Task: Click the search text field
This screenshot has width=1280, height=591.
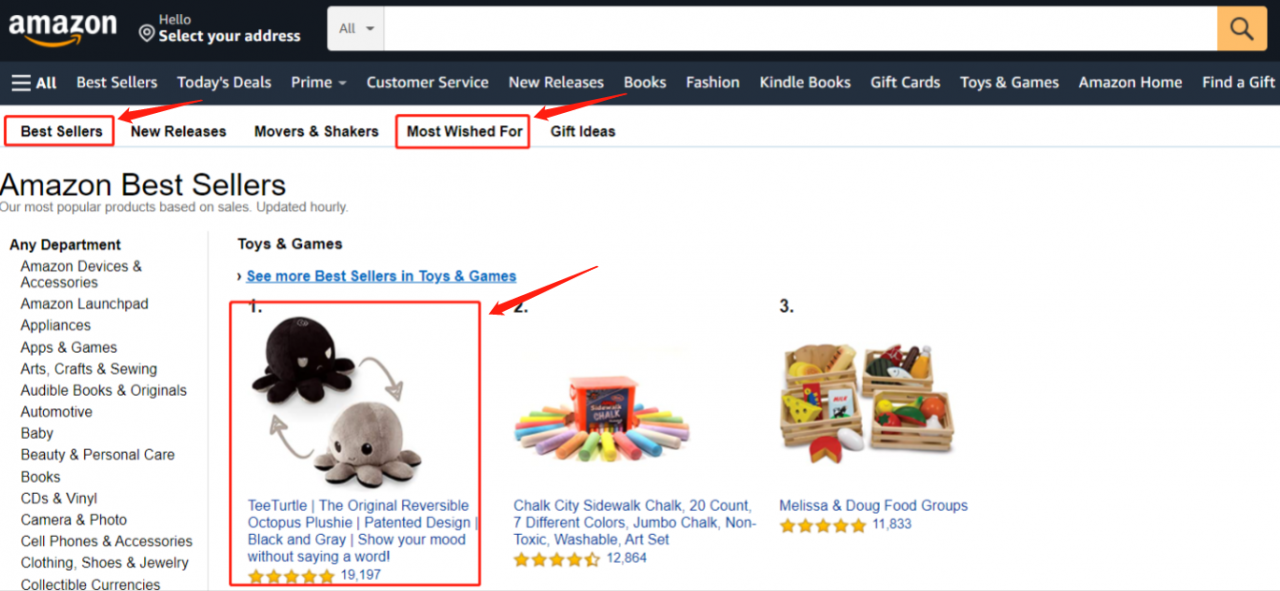Action: point(800,28)
